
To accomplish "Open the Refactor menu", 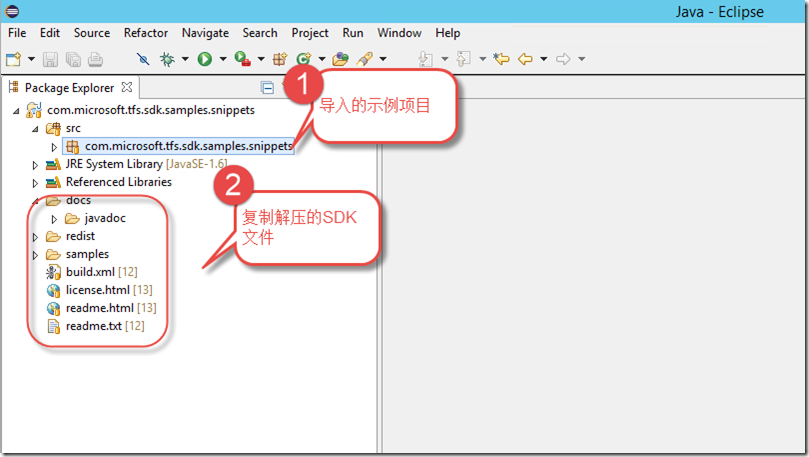I will pyautogui.click(x=146, y=33).
